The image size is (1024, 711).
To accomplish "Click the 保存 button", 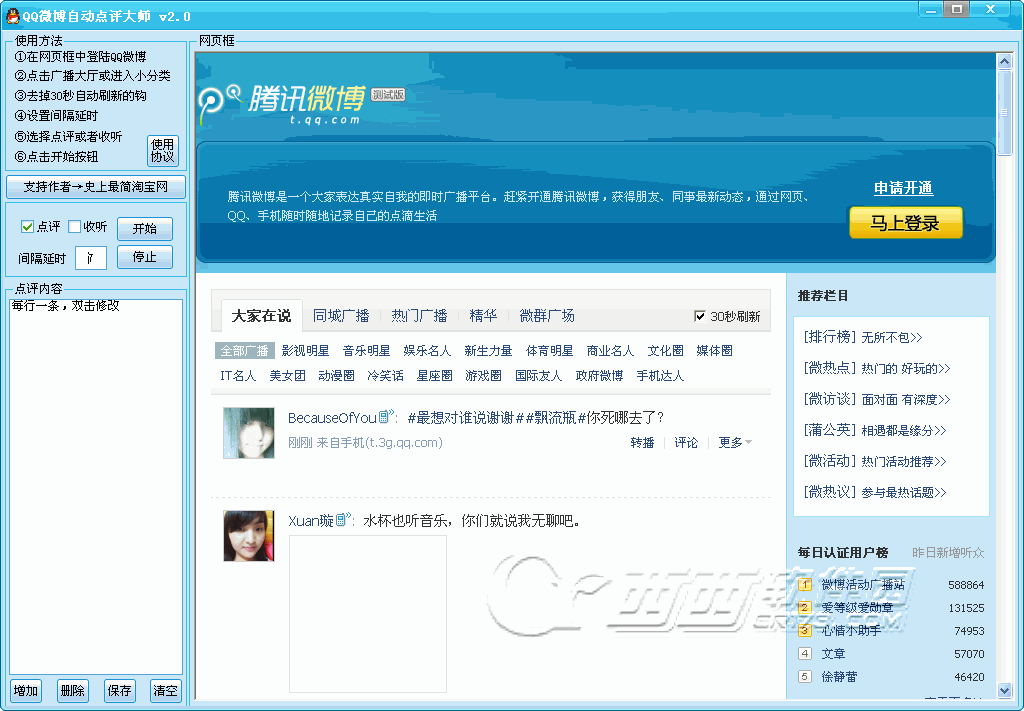I will point(120,691).
